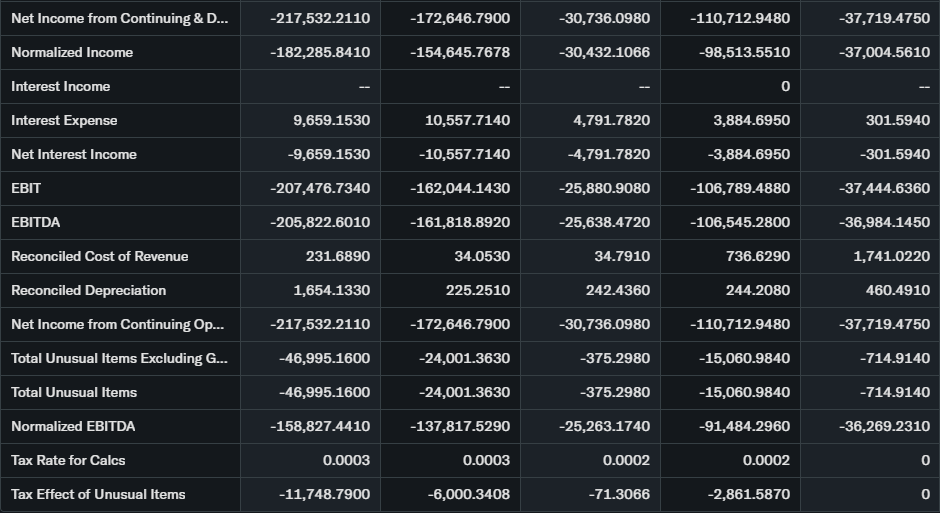Click the Interest Expense row label
This screenshot has width=940, height=513.
[x=64, y=120]
